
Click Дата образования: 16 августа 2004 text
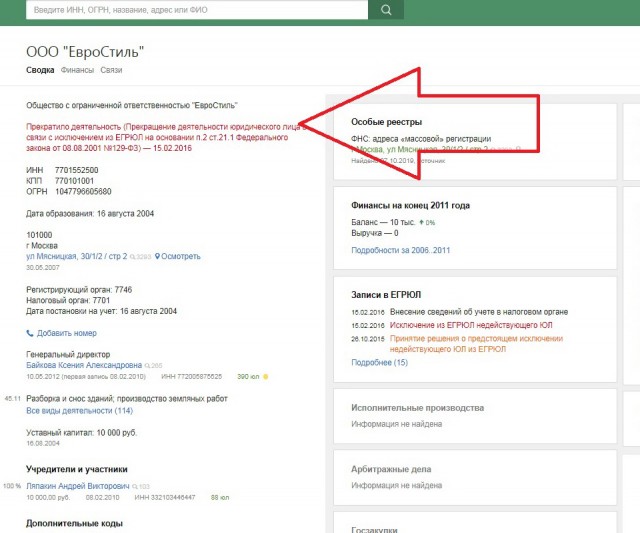(90, 213)
